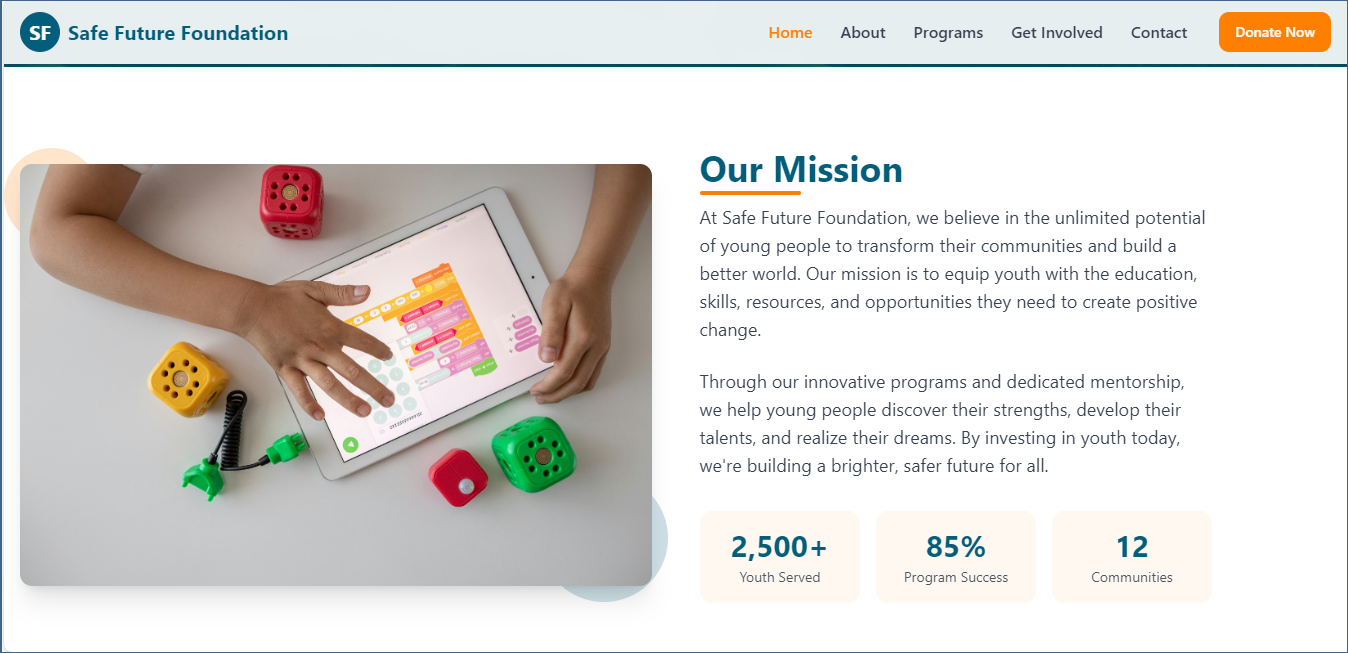Viewport: 1348px width, 653px height.
Task: Open the Get Involved menu item
Action: (x=1057, y=33)
